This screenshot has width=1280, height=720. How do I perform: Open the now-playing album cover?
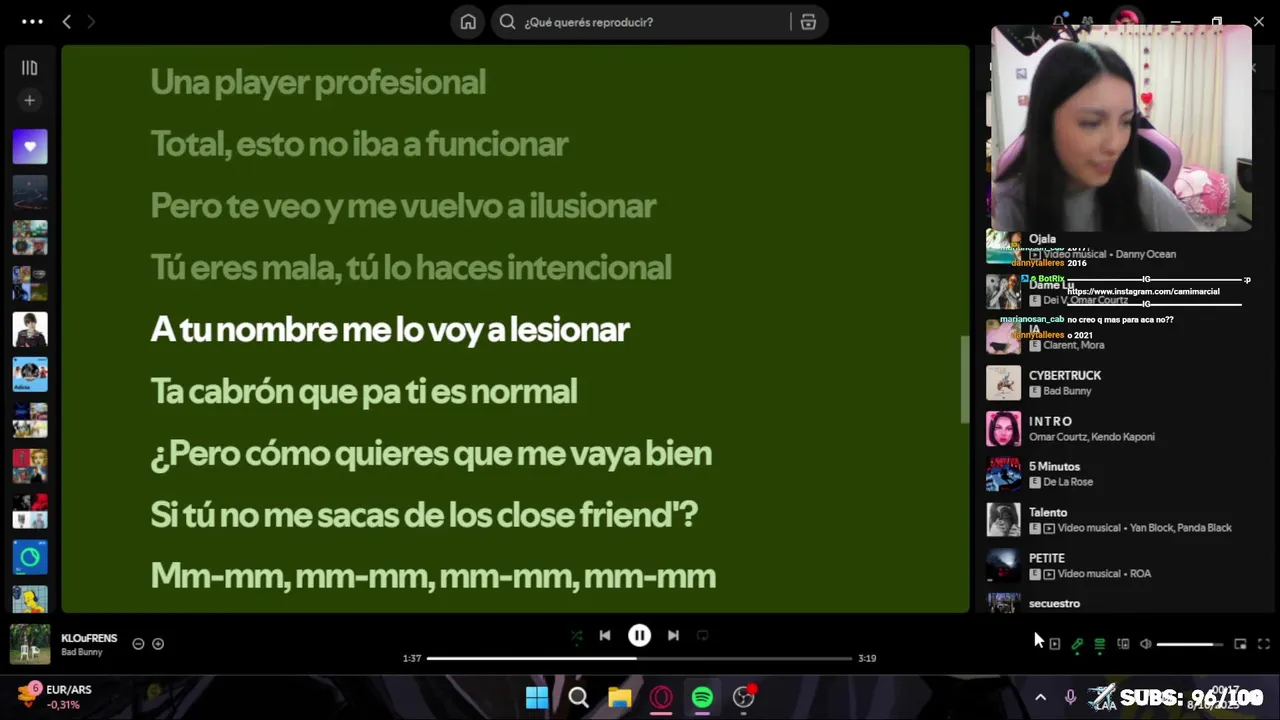point(30,644)
